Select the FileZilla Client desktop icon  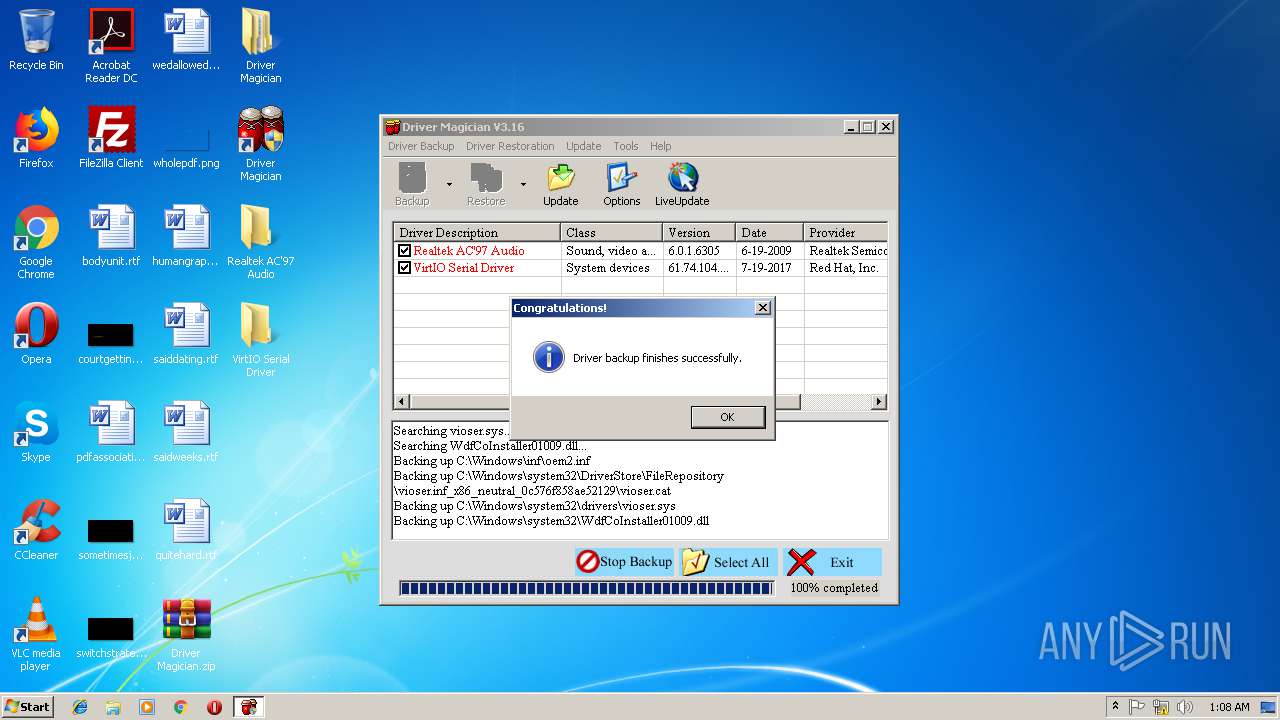pos(111,138)
